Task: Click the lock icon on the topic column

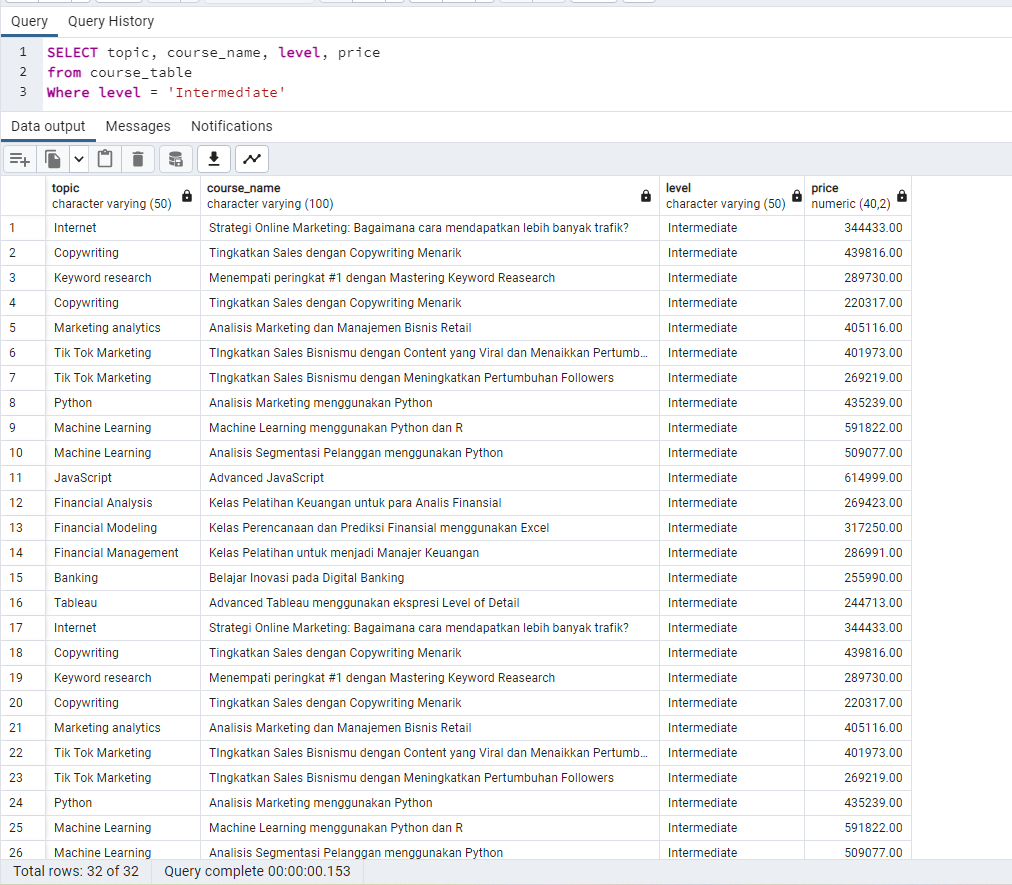Action: click(186, 196)
